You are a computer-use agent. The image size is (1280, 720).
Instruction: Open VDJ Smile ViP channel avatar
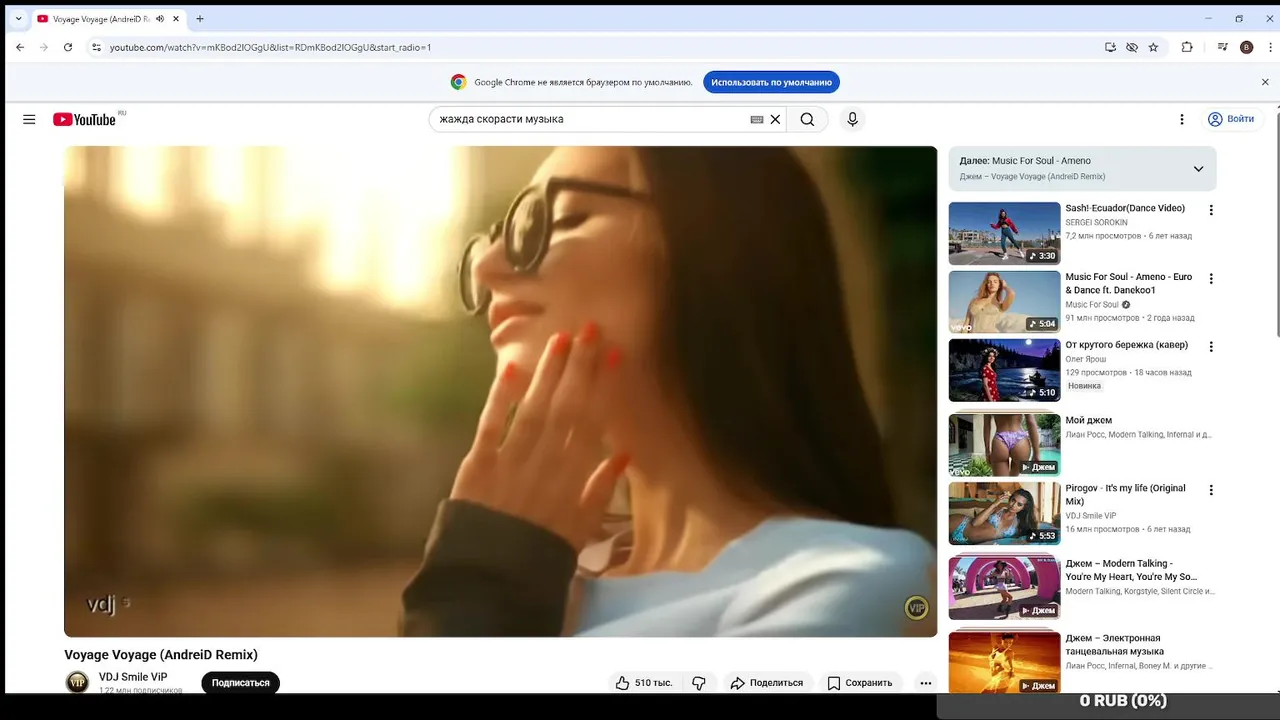pyautogui.click(x=77, y=682)
